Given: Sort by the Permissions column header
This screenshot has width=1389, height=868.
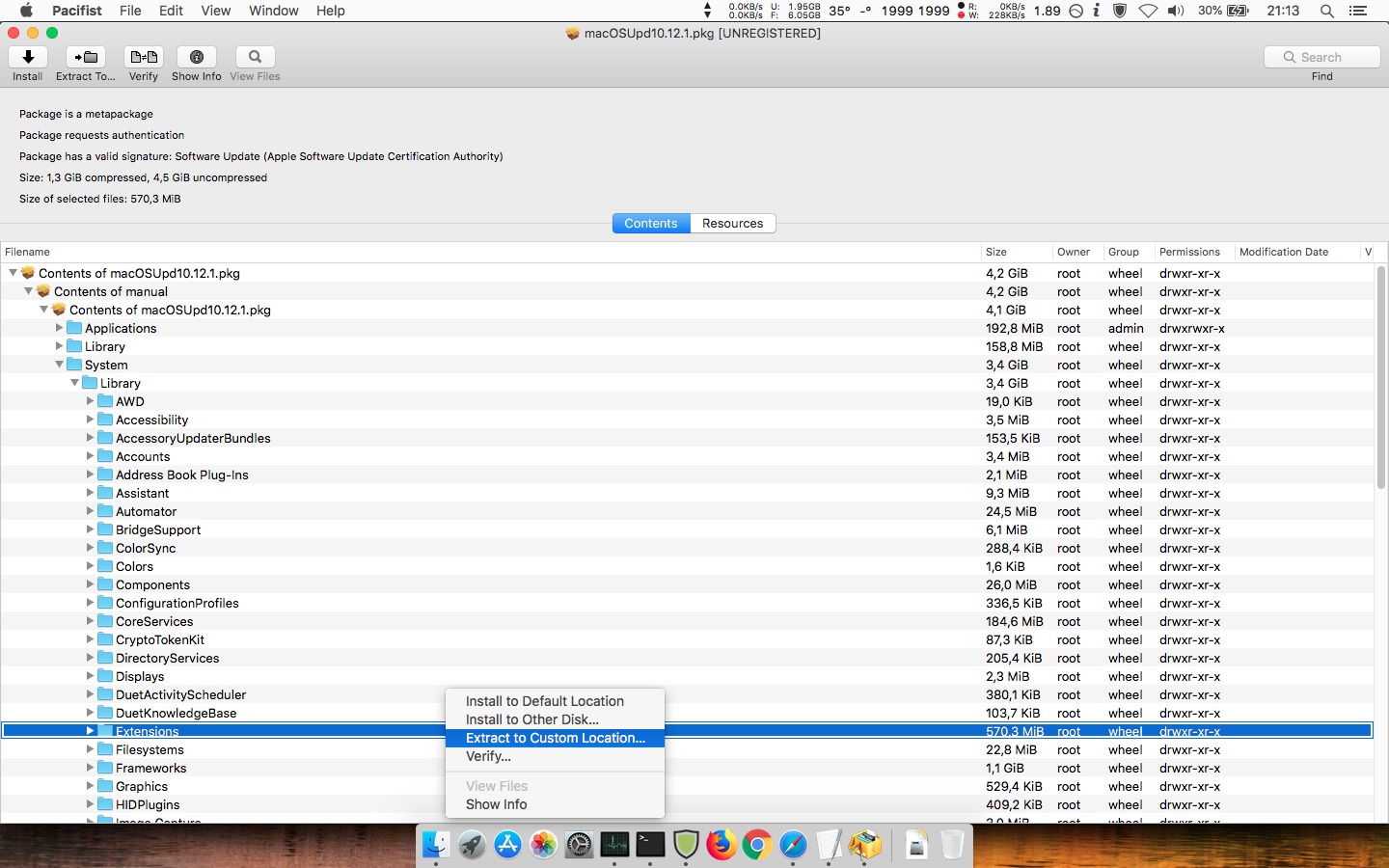Looking at the screenshot, I should tap(1194, 252).
